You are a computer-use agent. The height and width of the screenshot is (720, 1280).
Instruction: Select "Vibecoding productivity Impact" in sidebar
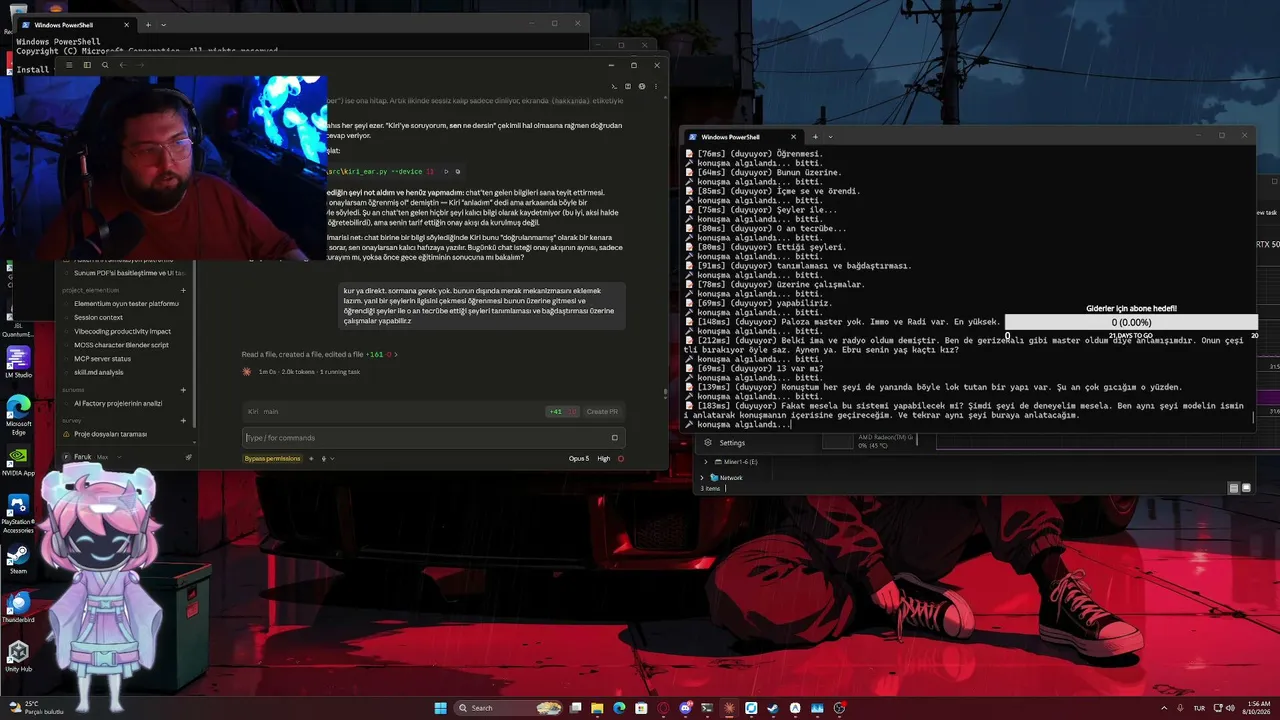coord(126,331)
